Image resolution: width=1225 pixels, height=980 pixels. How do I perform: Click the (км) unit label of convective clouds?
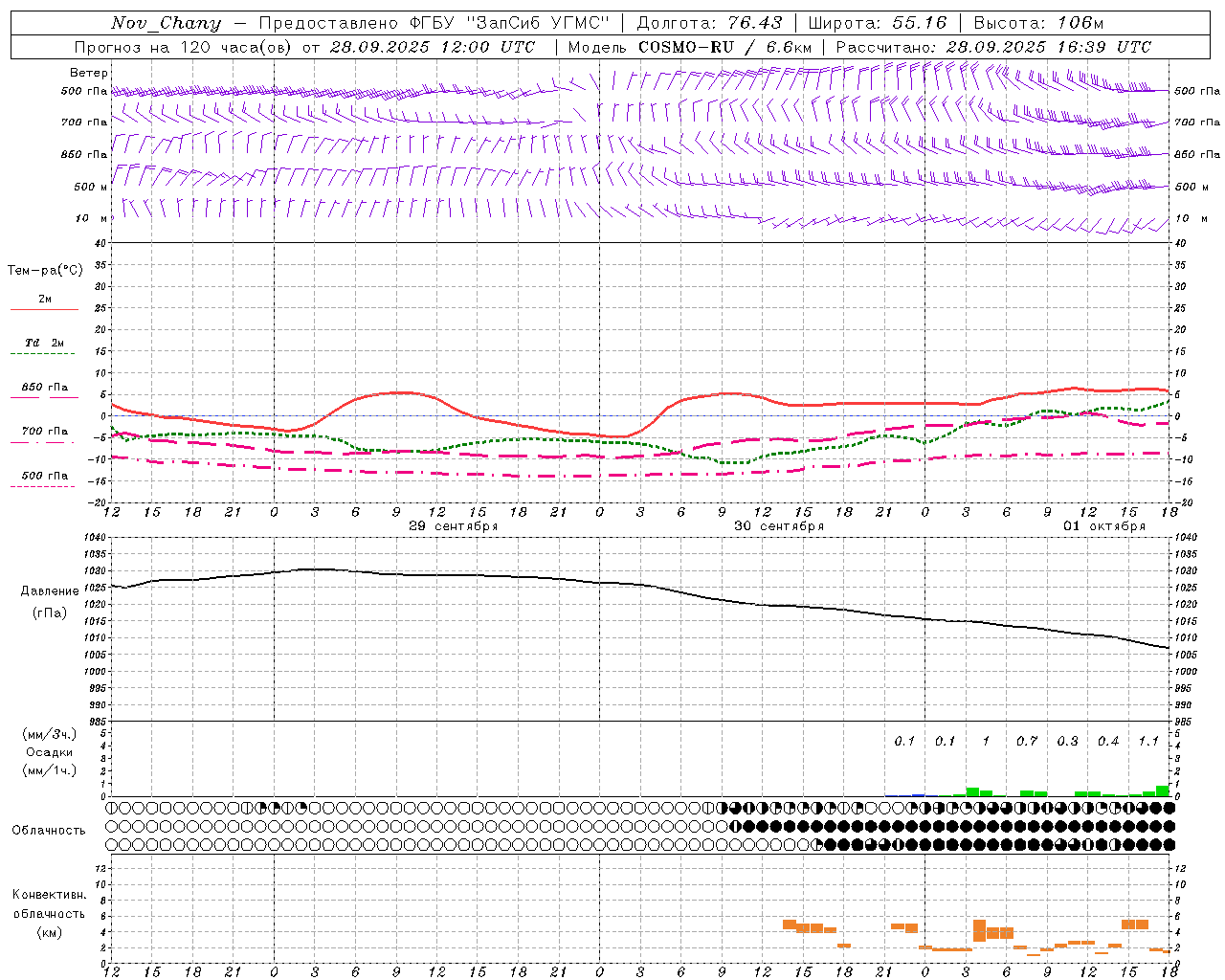[x=50, y=932]
